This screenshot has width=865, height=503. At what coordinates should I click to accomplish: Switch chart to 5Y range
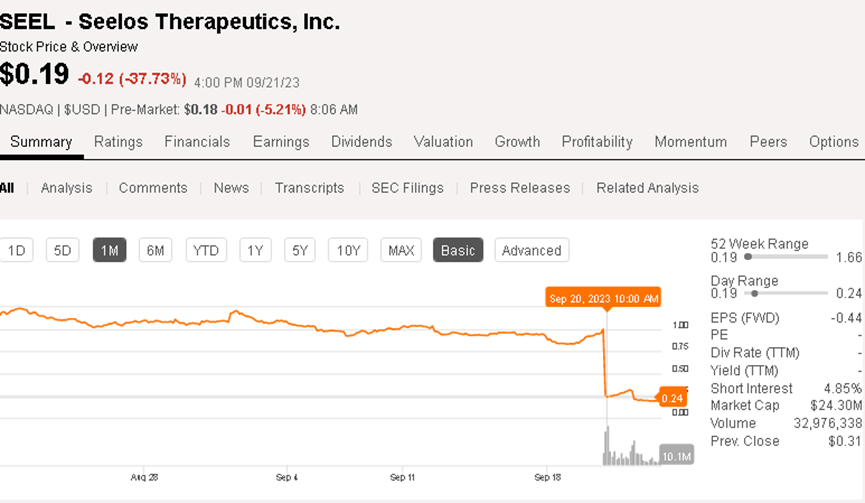[x=300, y=250]
